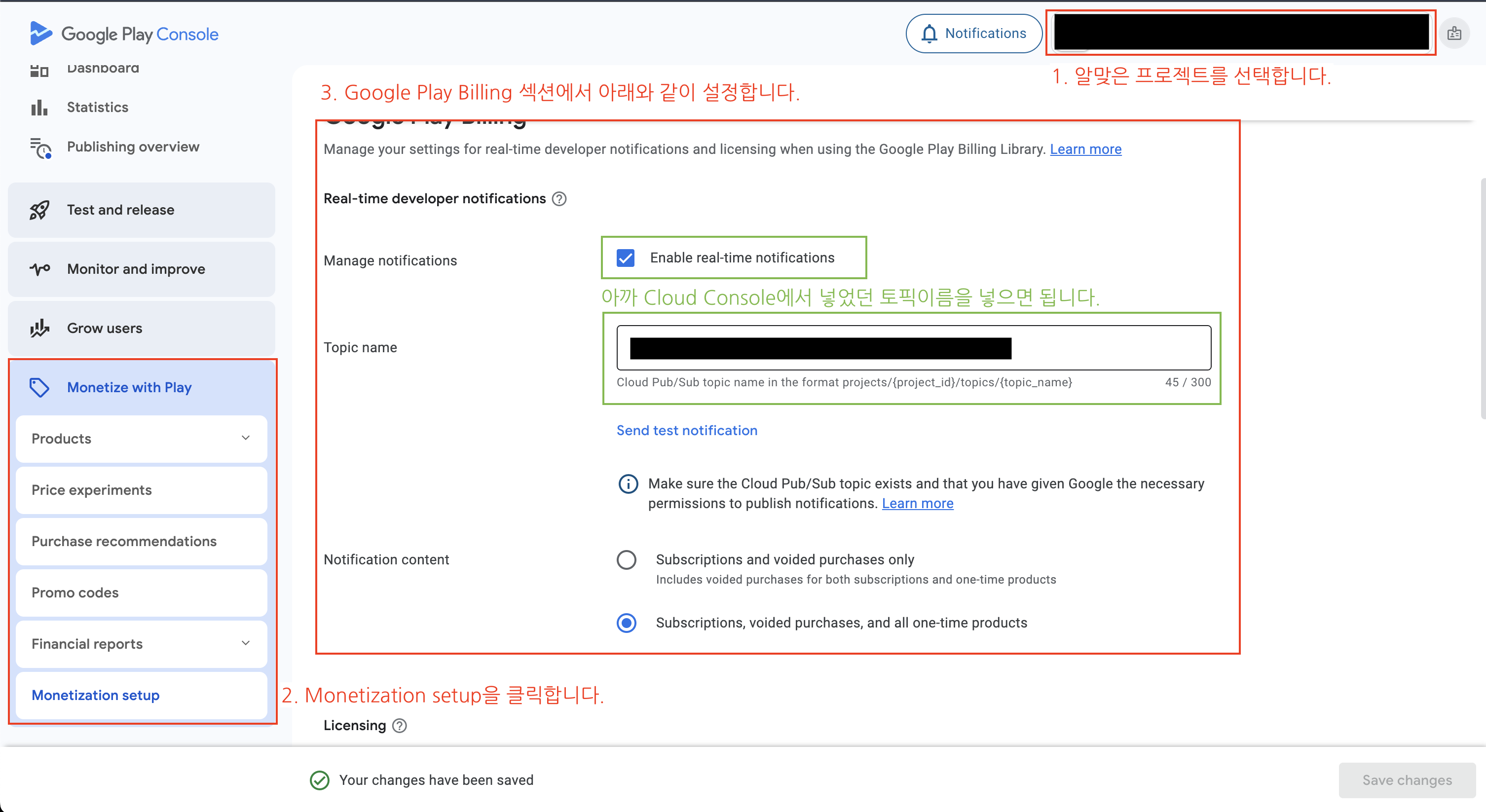Click Send test notification
Screen dimensions: 1486x812
click(686, 430)
